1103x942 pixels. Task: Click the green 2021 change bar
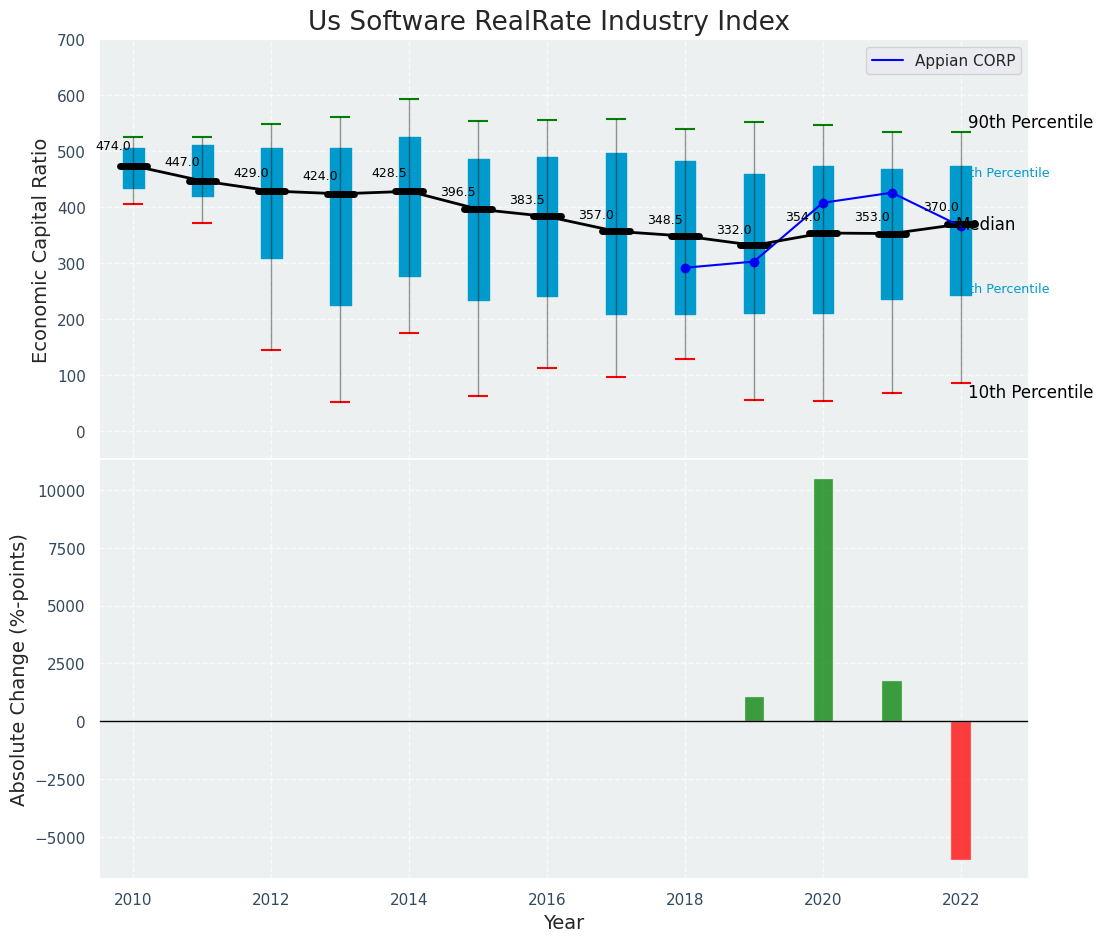point(892,701)
